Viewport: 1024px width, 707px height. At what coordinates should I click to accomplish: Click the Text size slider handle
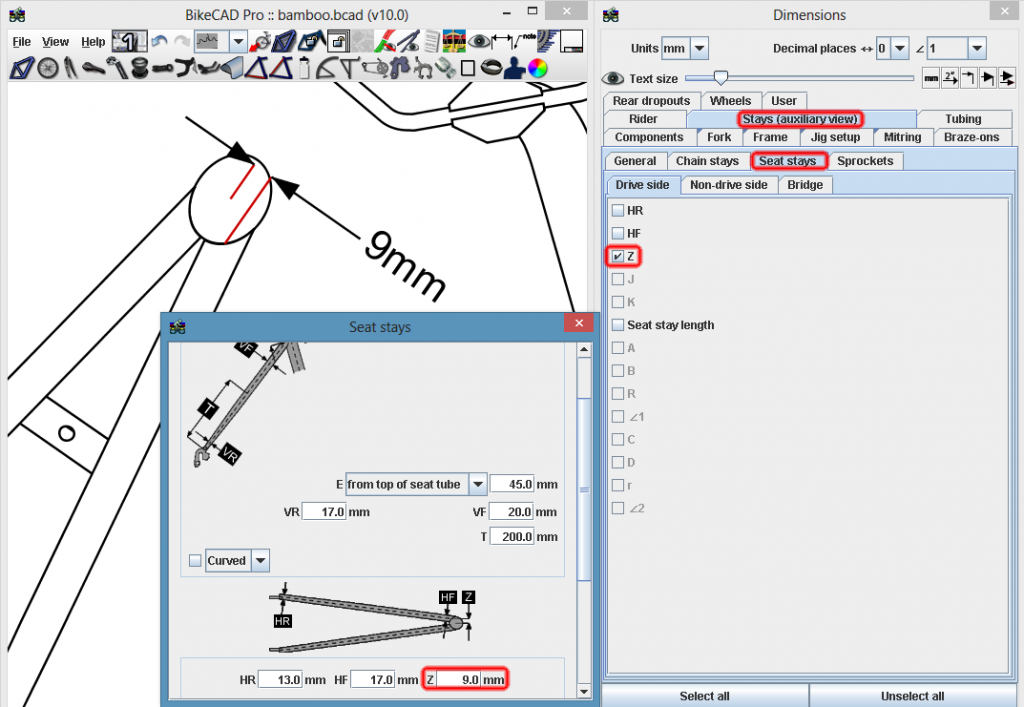(720, 78)
